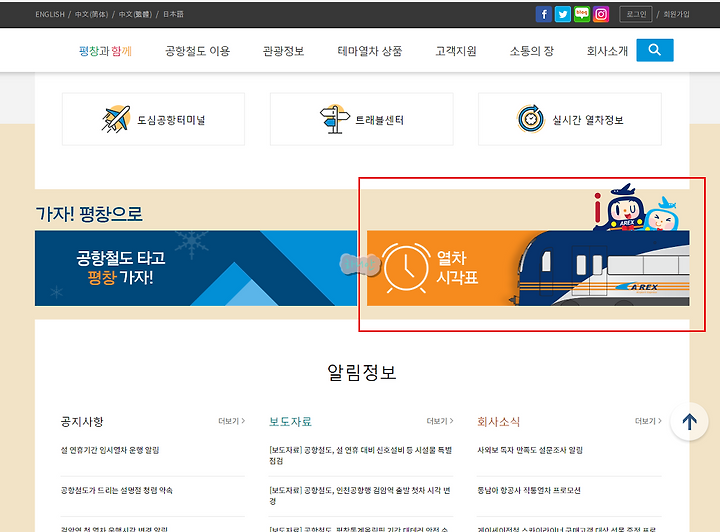Open the 공항철도 이용 menu
The height and width of the screenshot is (532, 720).
coord(197,50)
